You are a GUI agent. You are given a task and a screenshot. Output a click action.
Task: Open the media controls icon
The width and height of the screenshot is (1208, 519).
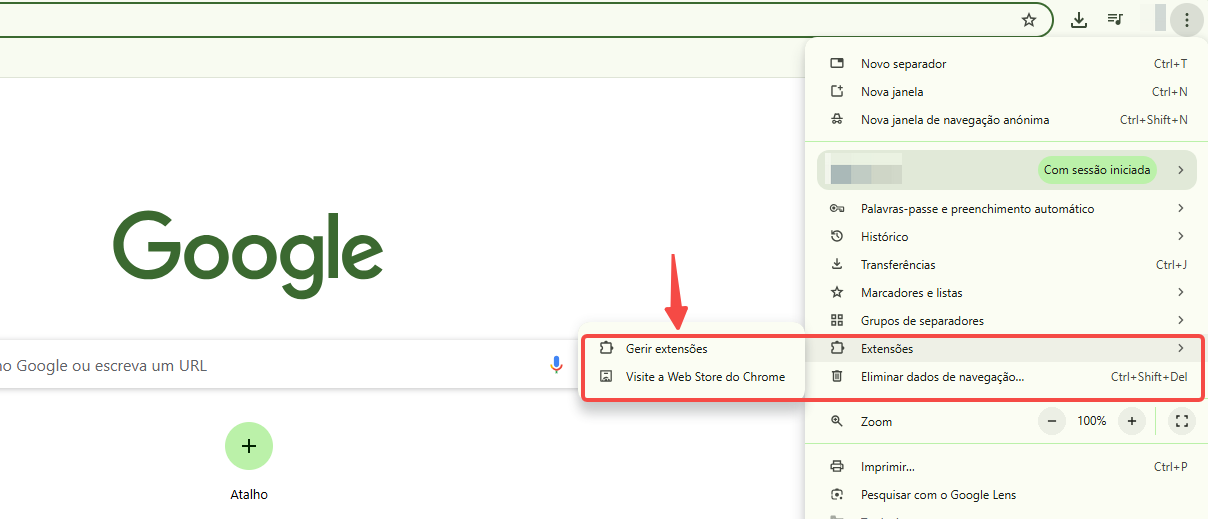[1115, 20]
